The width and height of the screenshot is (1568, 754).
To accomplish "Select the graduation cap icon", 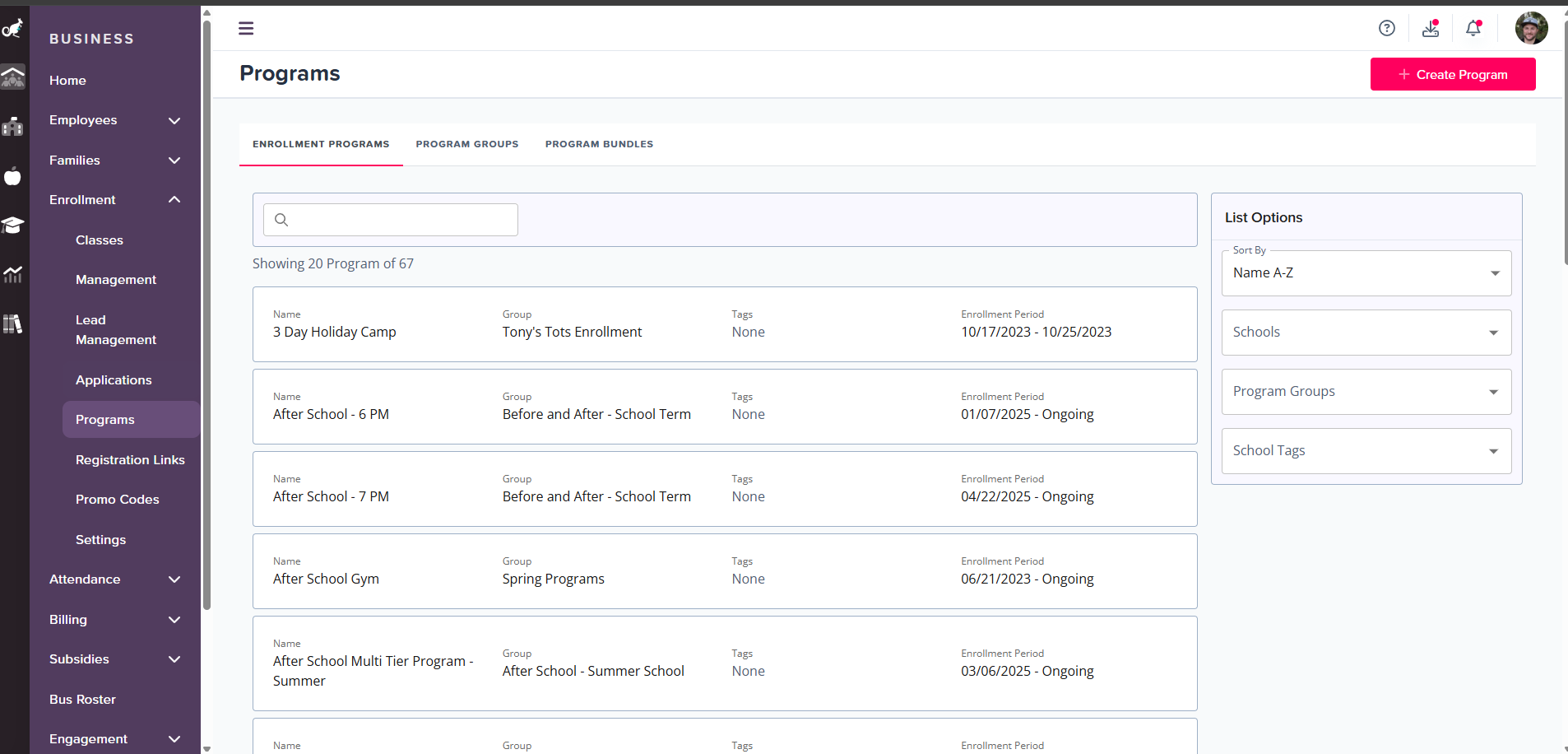I will pyautogui.click(x=12, y=225).
